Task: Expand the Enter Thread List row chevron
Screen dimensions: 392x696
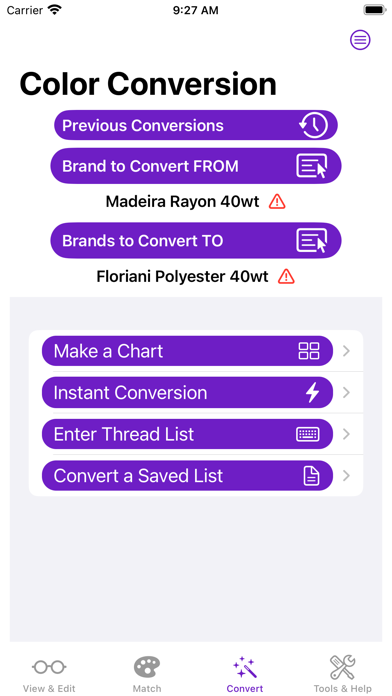Action: click(346, 434)
